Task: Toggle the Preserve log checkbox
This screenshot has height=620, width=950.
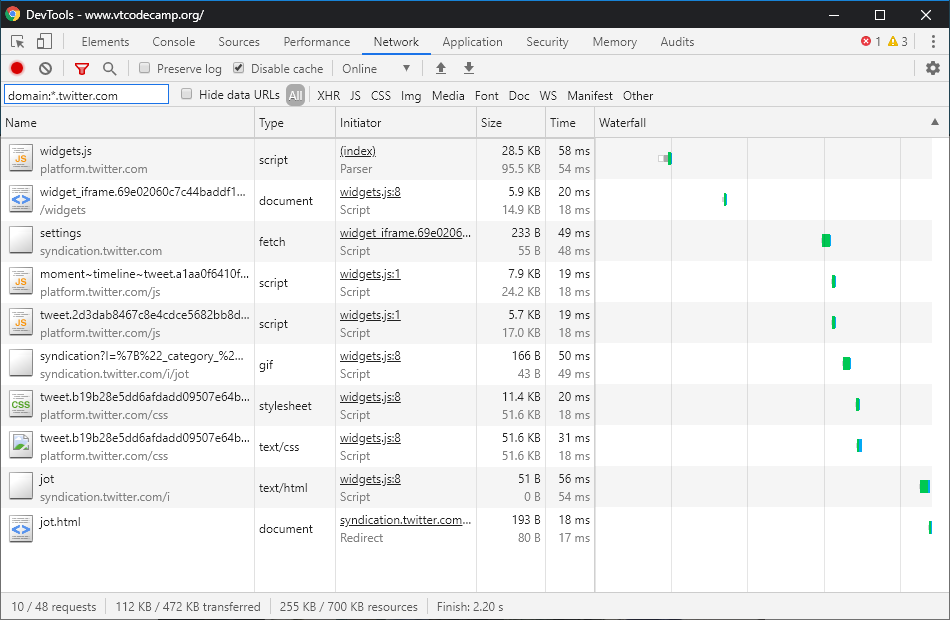Action: [x=144, y=68]
